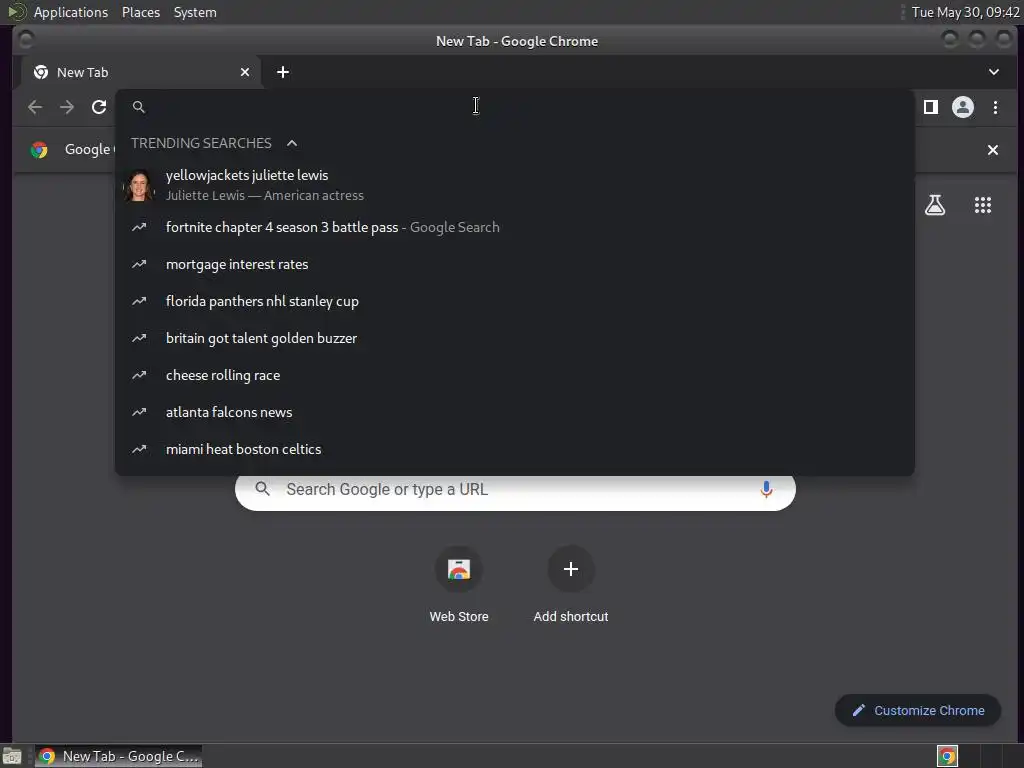The image size is (1024, 768).
Task: Click the show desktop taskbar icon
Action: (12, 756)
